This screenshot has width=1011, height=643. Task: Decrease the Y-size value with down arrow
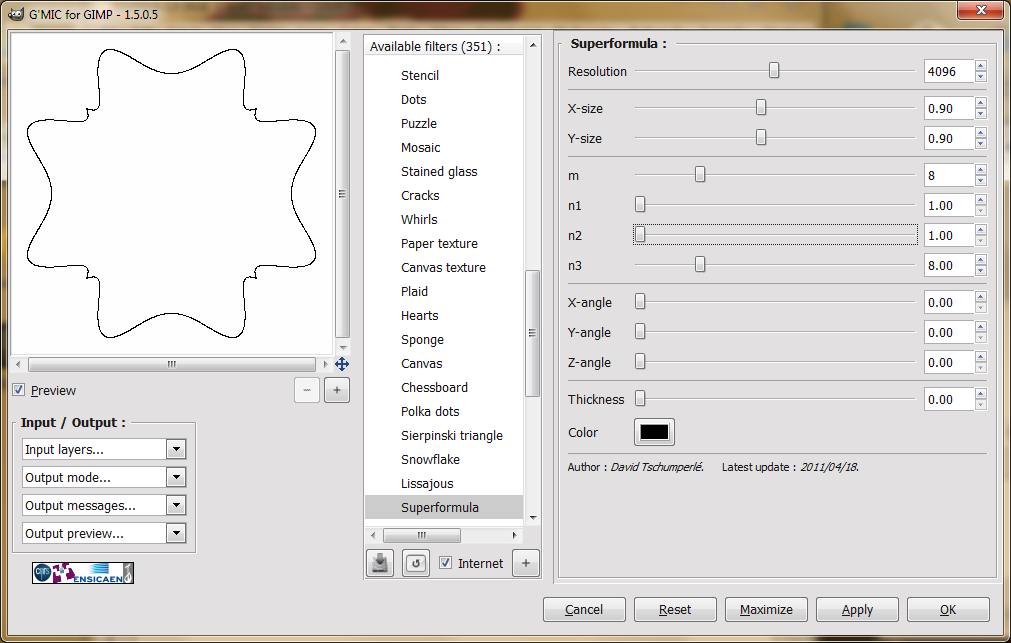pos(981,144)
